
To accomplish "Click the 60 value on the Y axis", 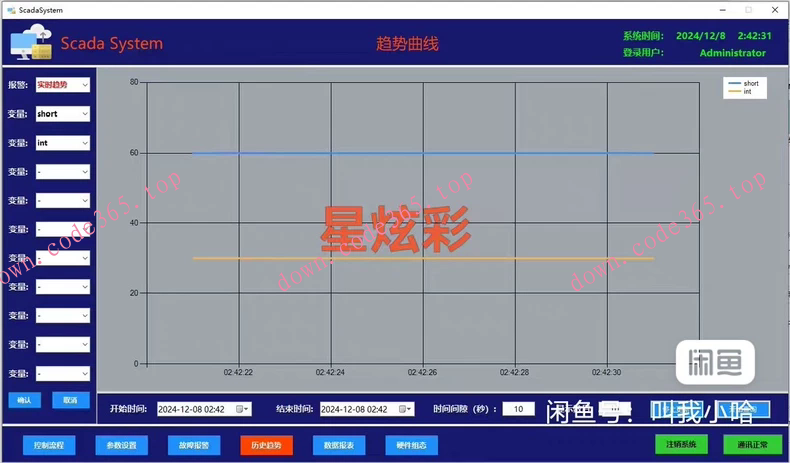I will coord(134,153).
